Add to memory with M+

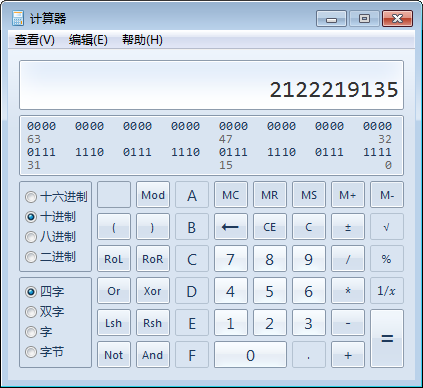348,195
